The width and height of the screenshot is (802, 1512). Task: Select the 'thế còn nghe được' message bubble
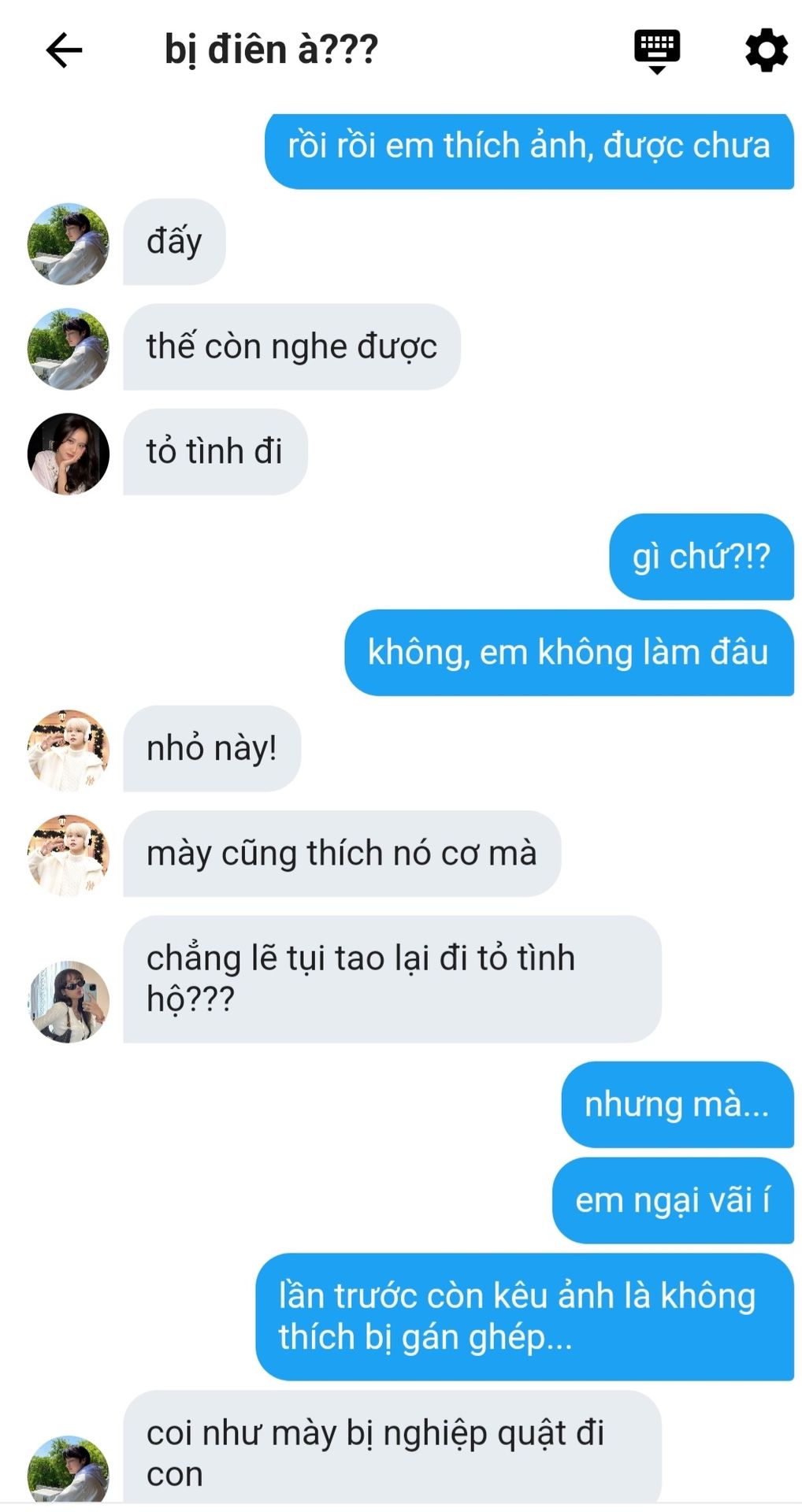coord(291,346)
